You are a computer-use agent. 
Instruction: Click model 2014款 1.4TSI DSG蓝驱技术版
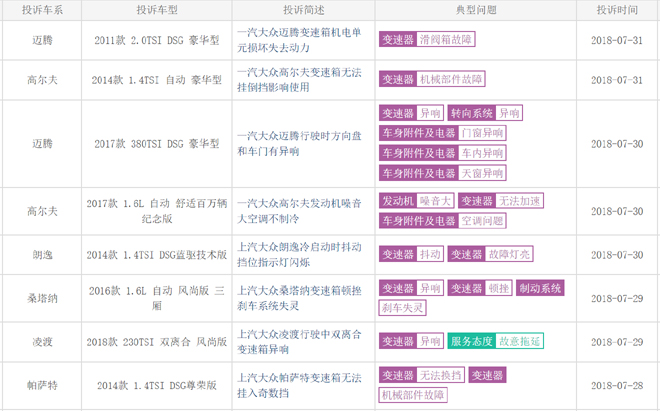[x=157, y=255]
